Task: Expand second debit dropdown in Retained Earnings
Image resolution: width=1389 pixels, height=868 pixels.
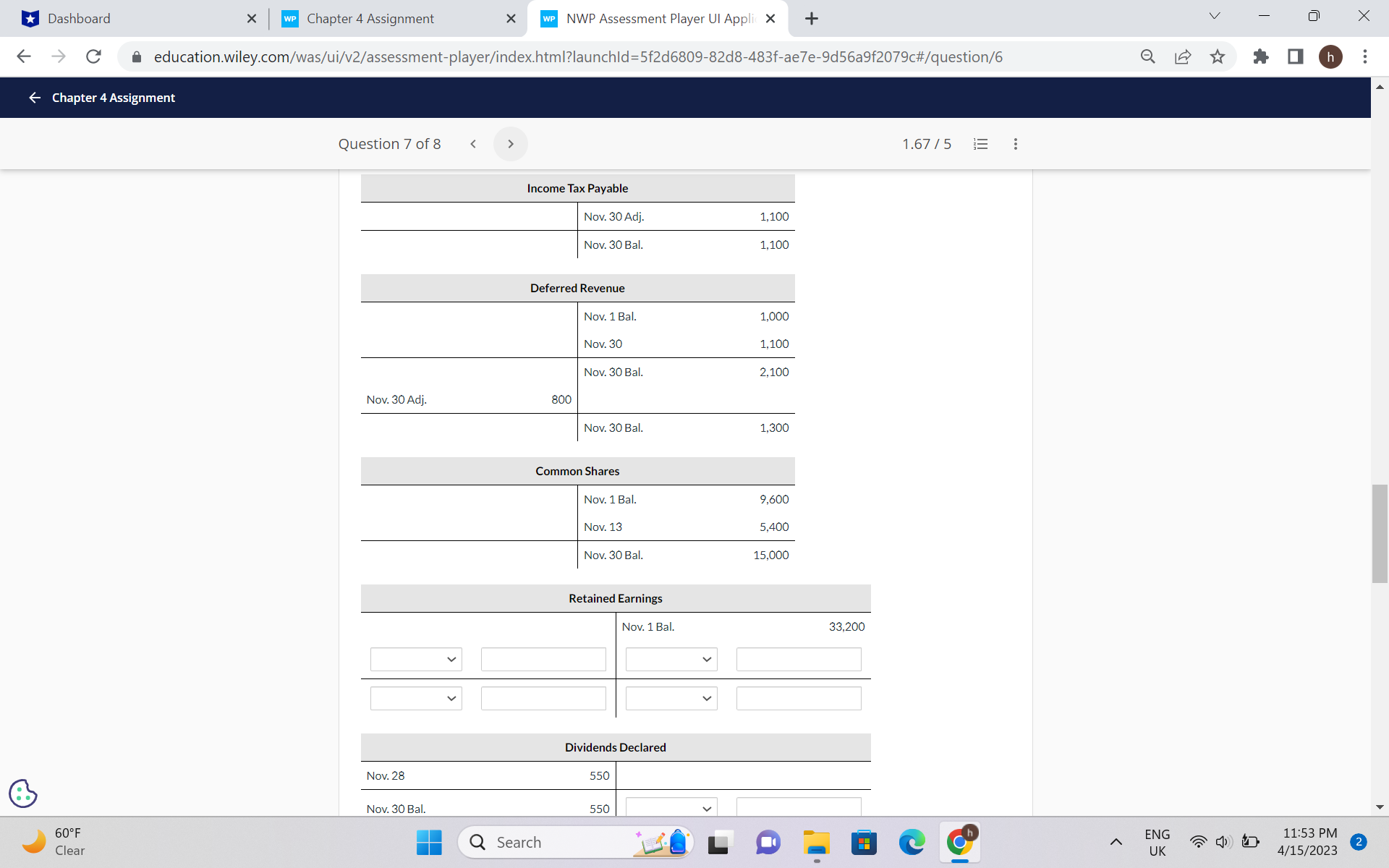Action: pyautogui.click(x=416, y=699)
